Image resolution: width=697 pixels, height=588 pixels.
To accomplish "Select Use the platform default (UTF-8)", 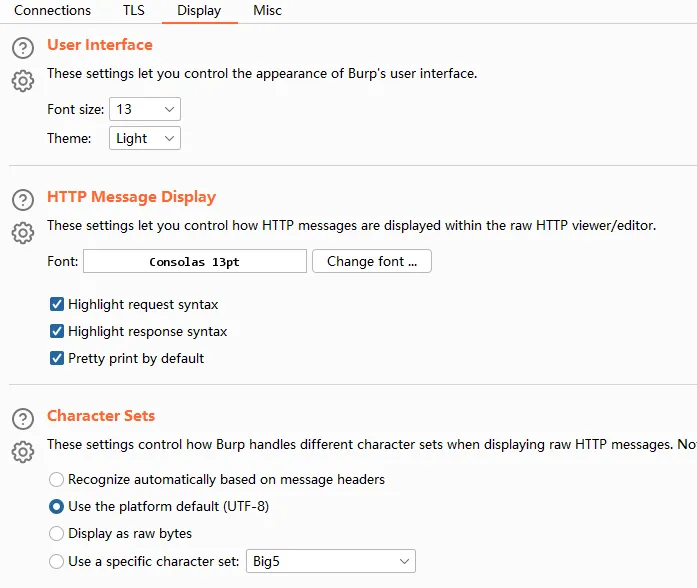I will (57, 507).
